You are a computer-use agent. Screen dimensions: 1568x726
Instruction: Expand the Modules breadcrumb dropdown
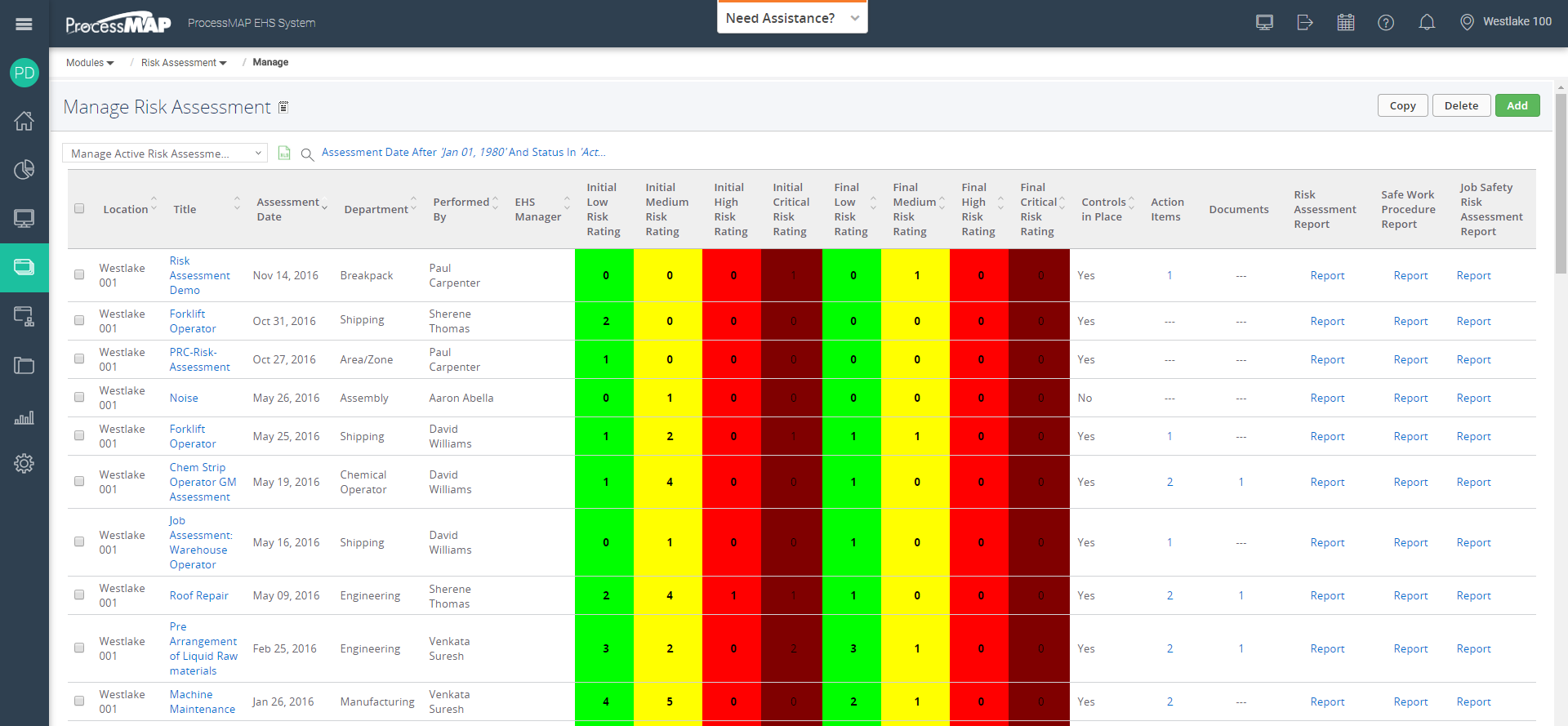[90, 63]
